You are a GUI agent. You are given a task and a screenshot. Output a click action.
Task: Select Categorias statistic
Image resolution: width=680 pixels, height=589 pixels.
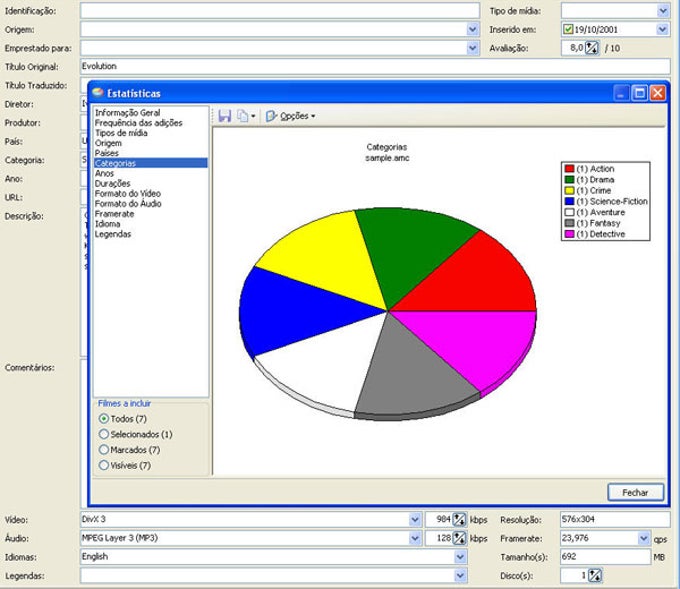150,163
